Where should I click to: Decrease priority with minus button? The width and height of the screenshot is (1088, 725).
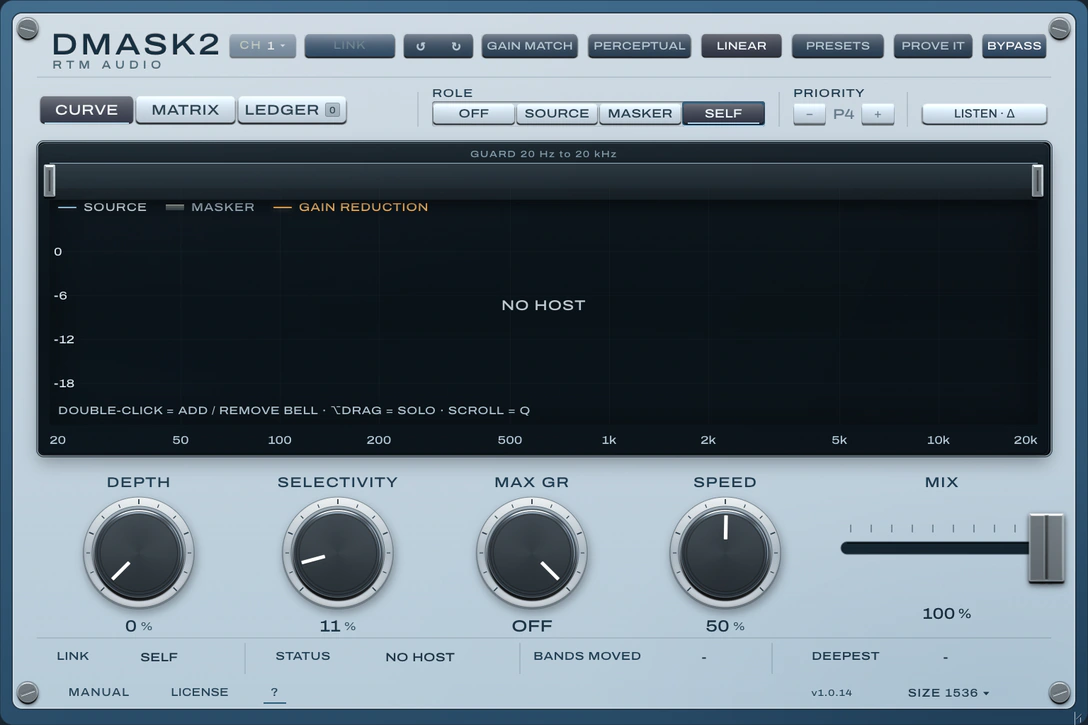[x=809, y=114]
